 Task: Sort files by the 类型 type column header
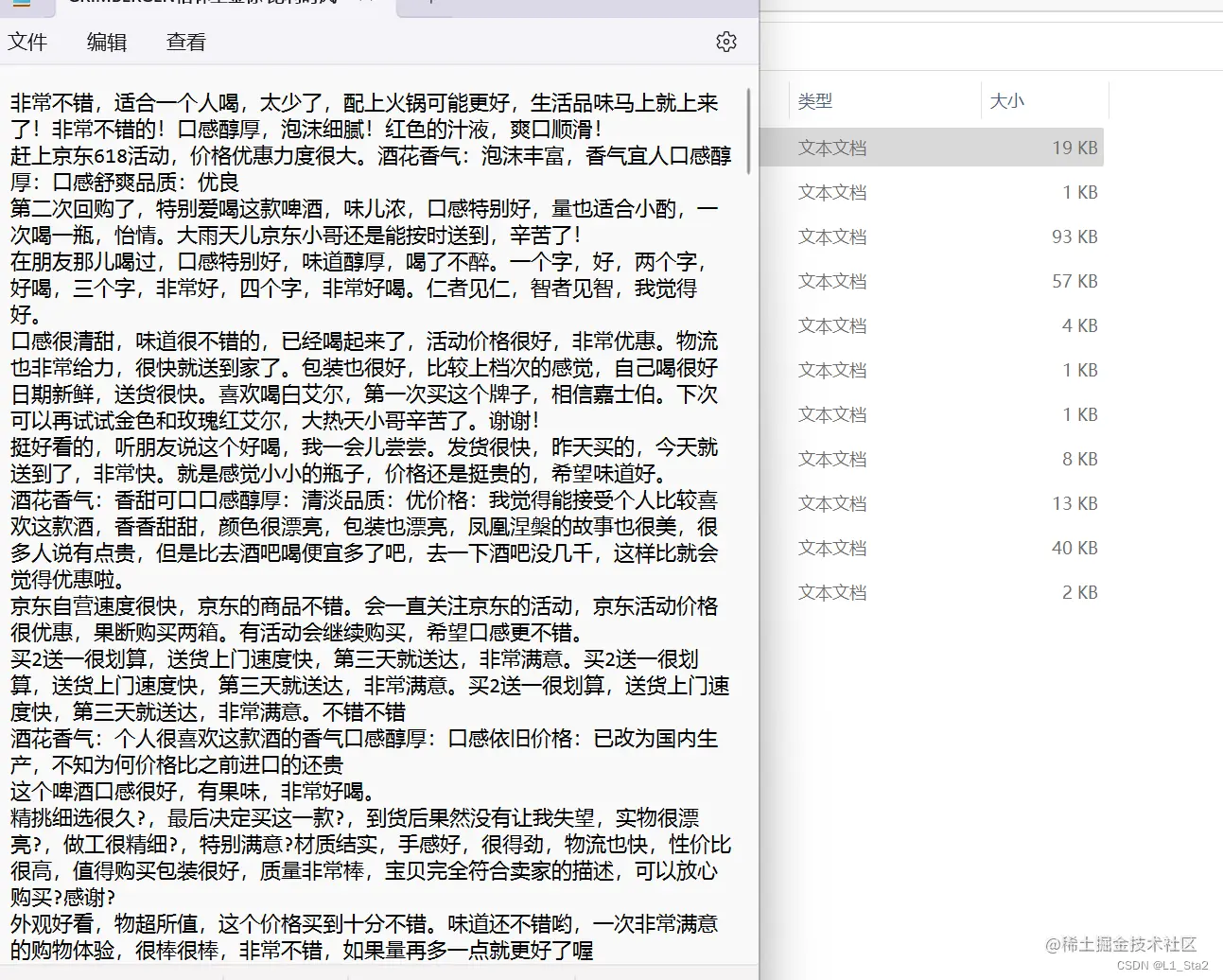click(816, 100)
